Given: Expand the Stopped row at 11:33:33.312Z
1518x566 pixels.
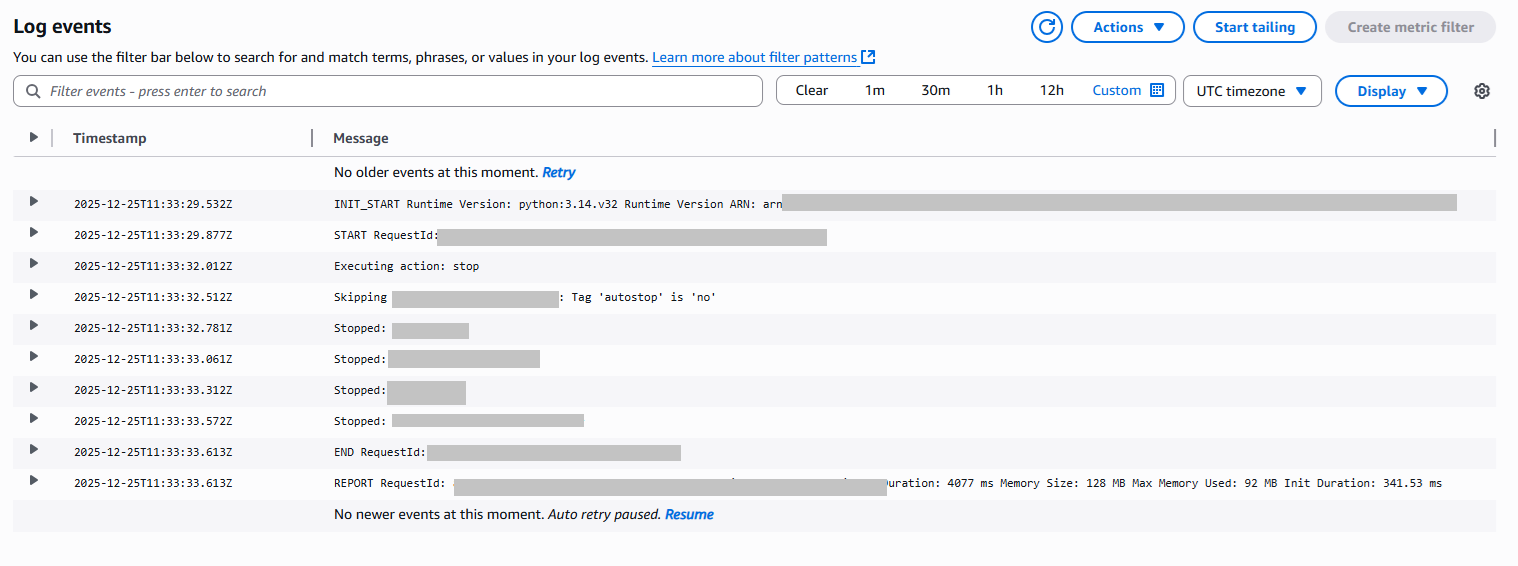Looking at the screenshot, I should [x=33, y=387].
